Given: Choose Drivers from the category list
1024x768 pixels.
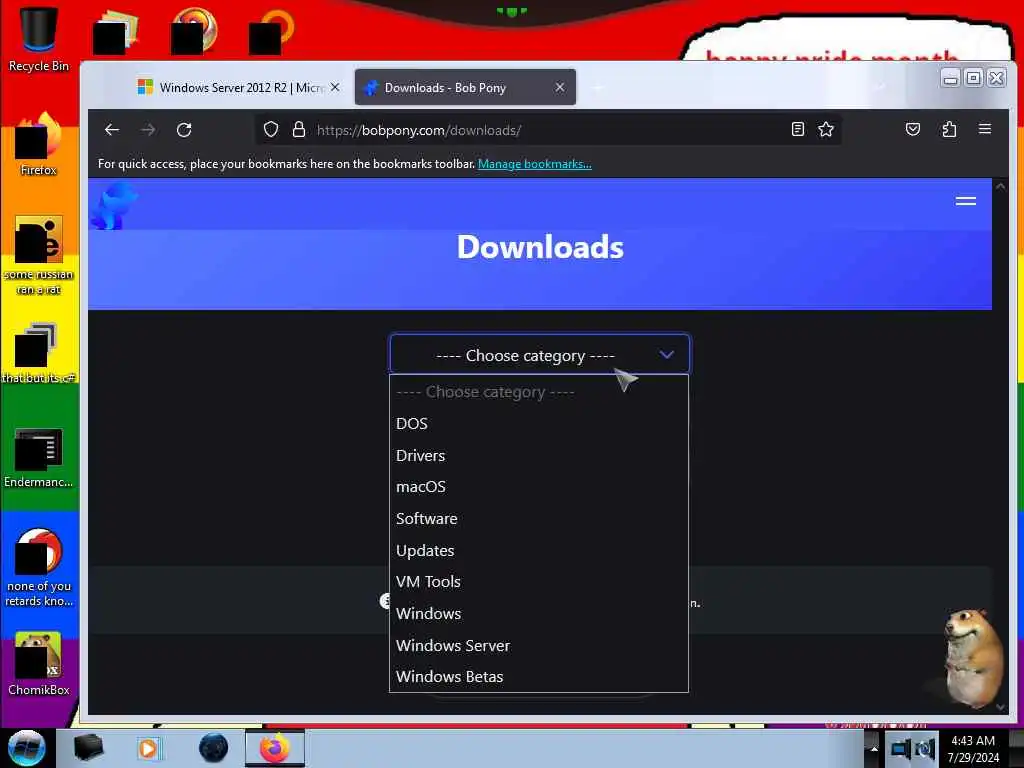Looking at the screenshot, I should (539, 455).
